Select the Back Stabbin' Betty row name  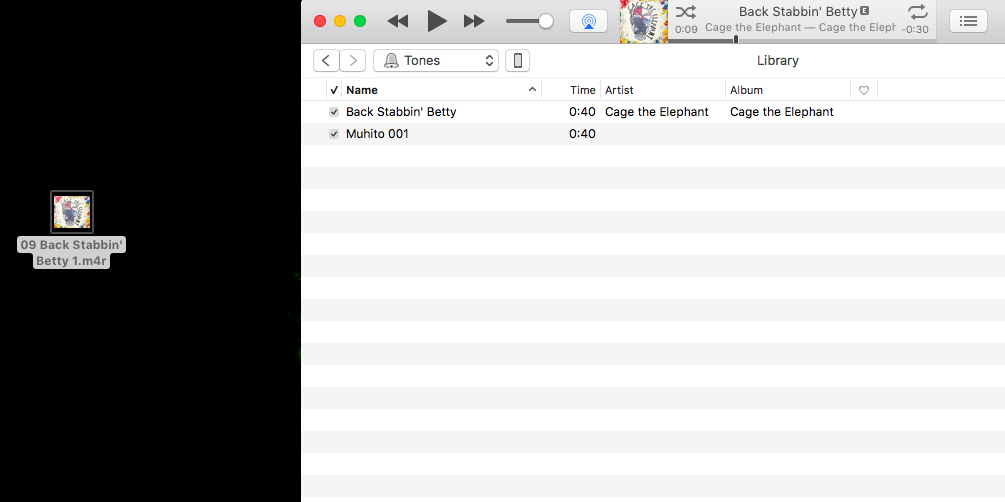[x=401, y=112]
